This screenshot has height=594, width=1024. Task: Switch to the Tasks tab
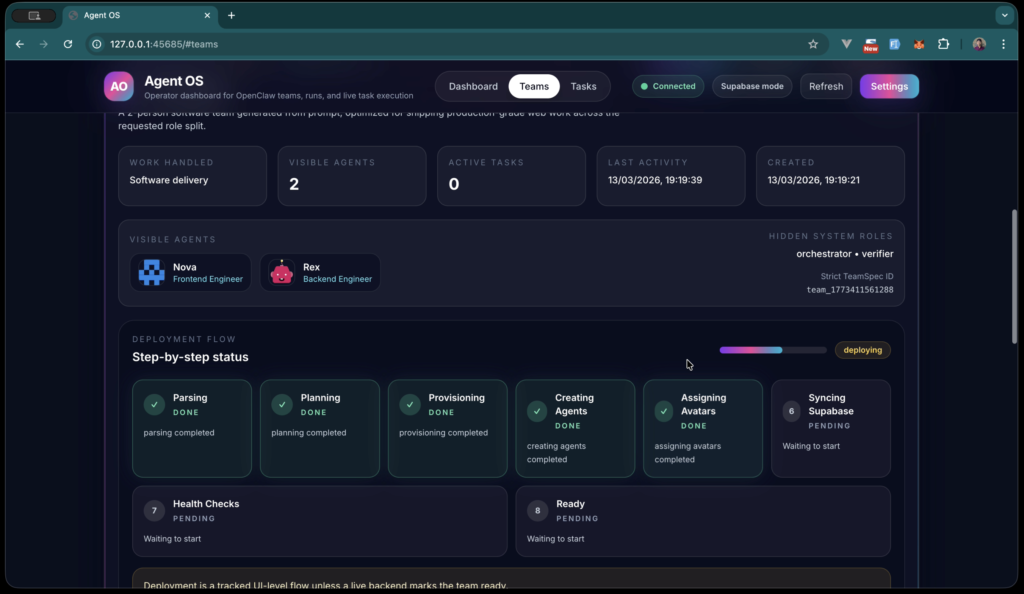[x=585, y=86]
